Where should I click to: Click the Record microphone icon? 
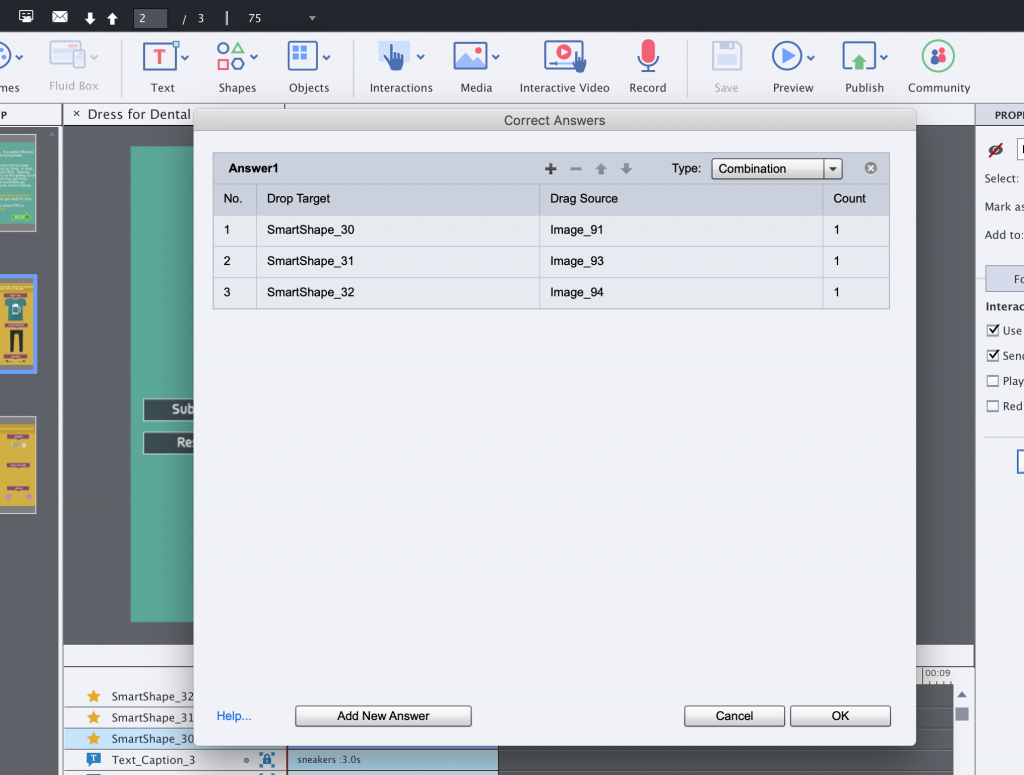(x=648, y=57)
